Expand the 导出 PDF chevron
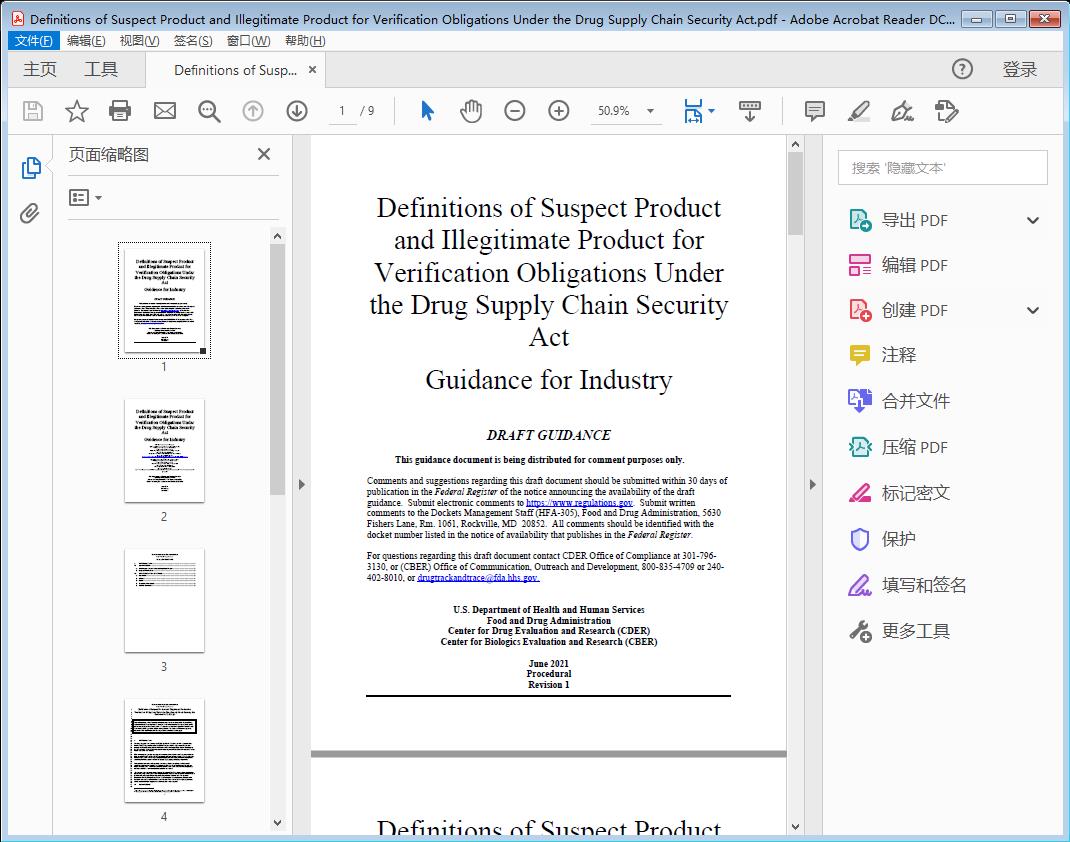The image size is (1070, 842). 1032,219
